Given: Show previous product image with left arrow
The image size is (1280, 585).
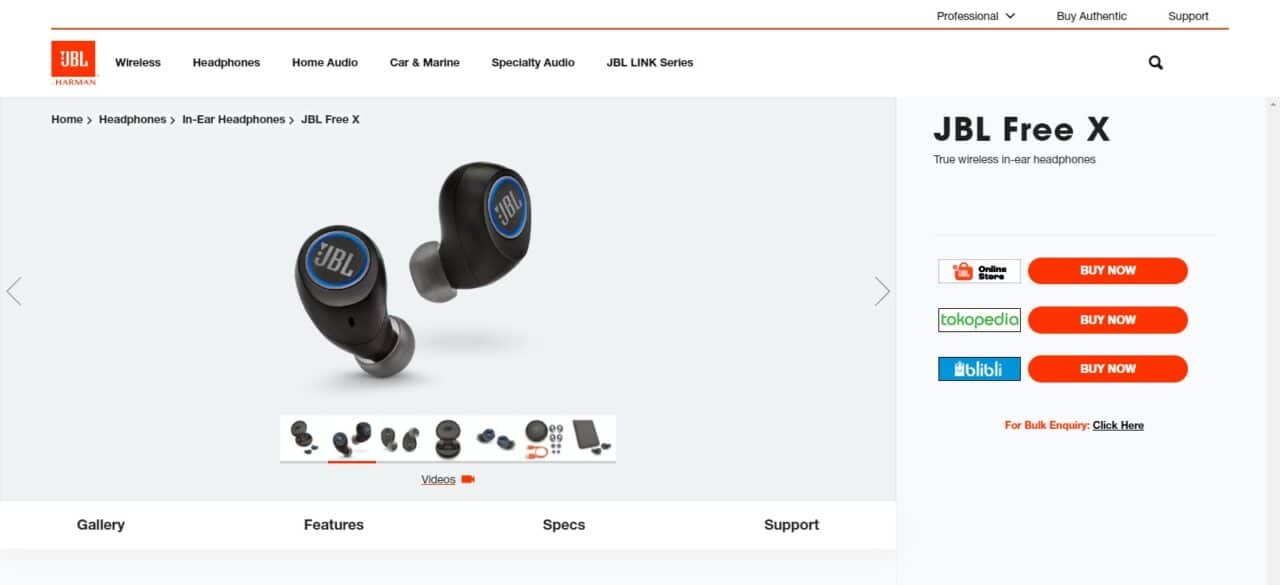Looking at the screenshot, I should pos(14,291).
